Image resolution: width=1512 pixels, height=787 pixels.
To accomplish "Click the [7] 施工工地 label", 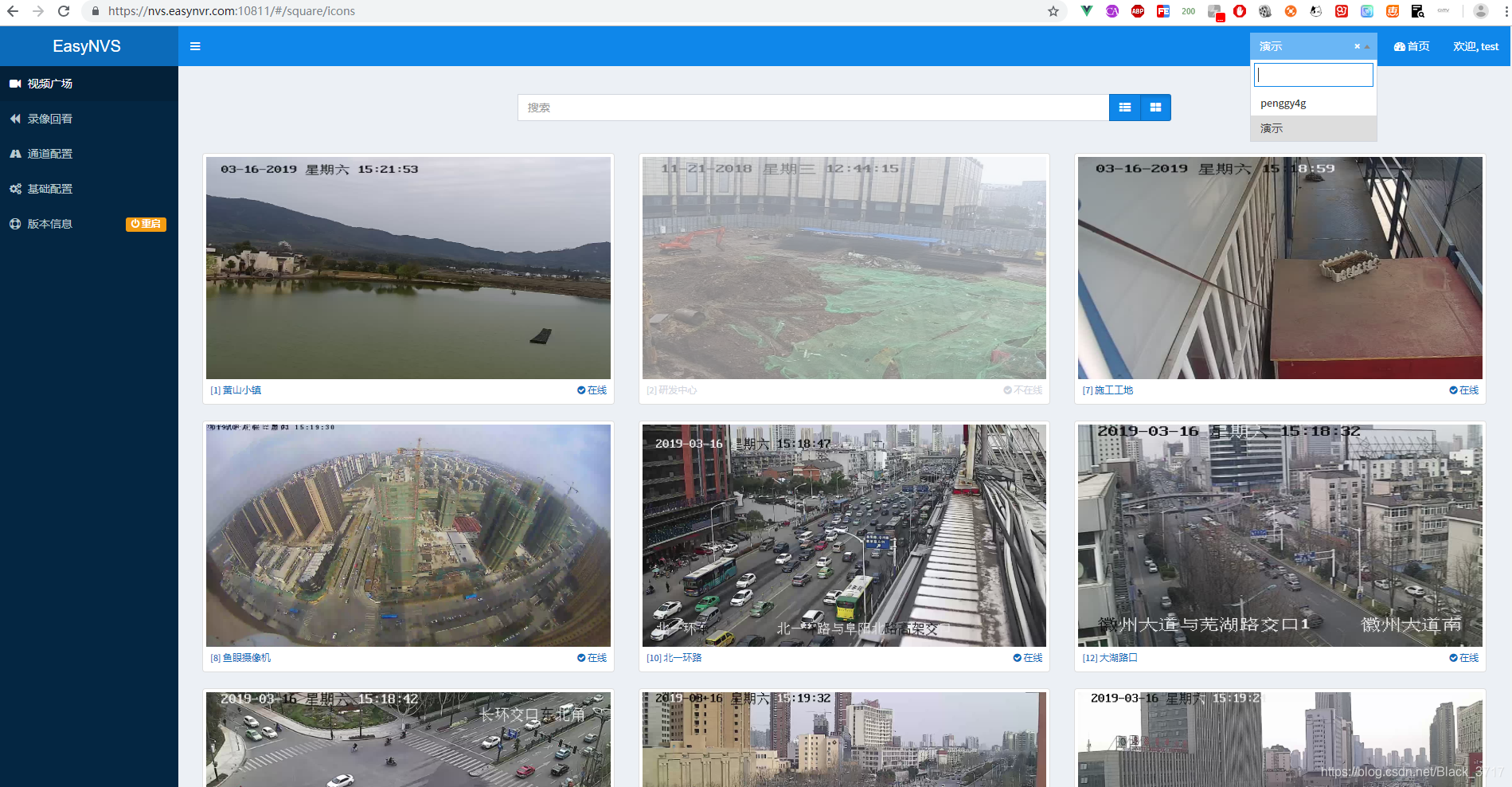I will coord(1108,390).
